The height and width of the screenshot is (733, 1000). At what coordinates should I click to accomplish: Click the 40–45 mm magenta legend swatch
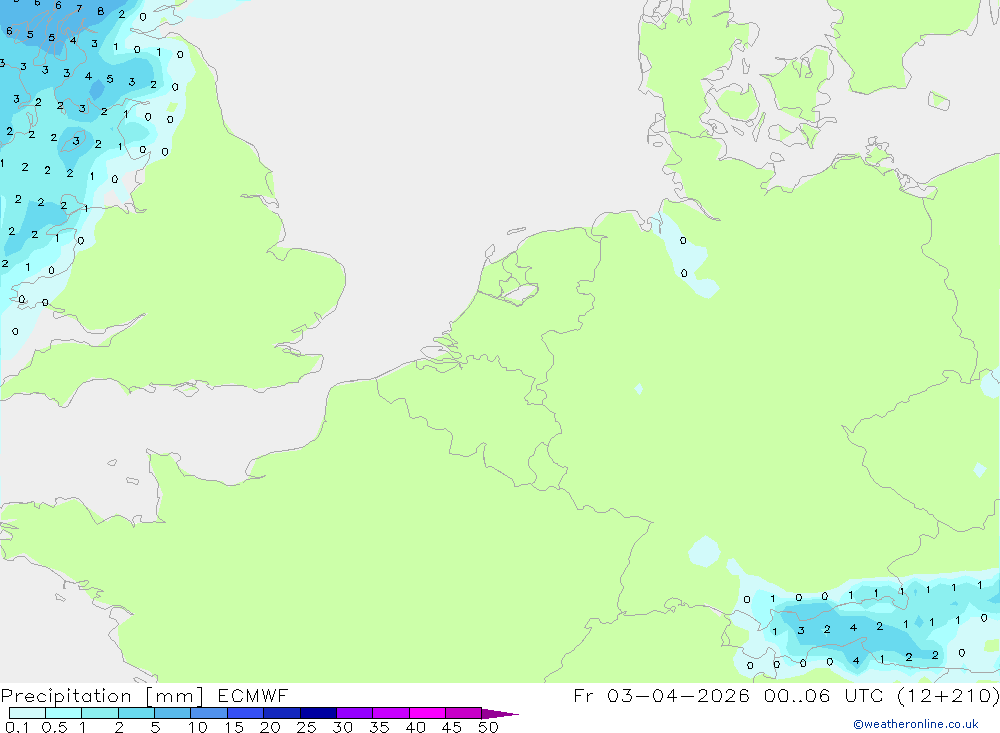[427, 713]
